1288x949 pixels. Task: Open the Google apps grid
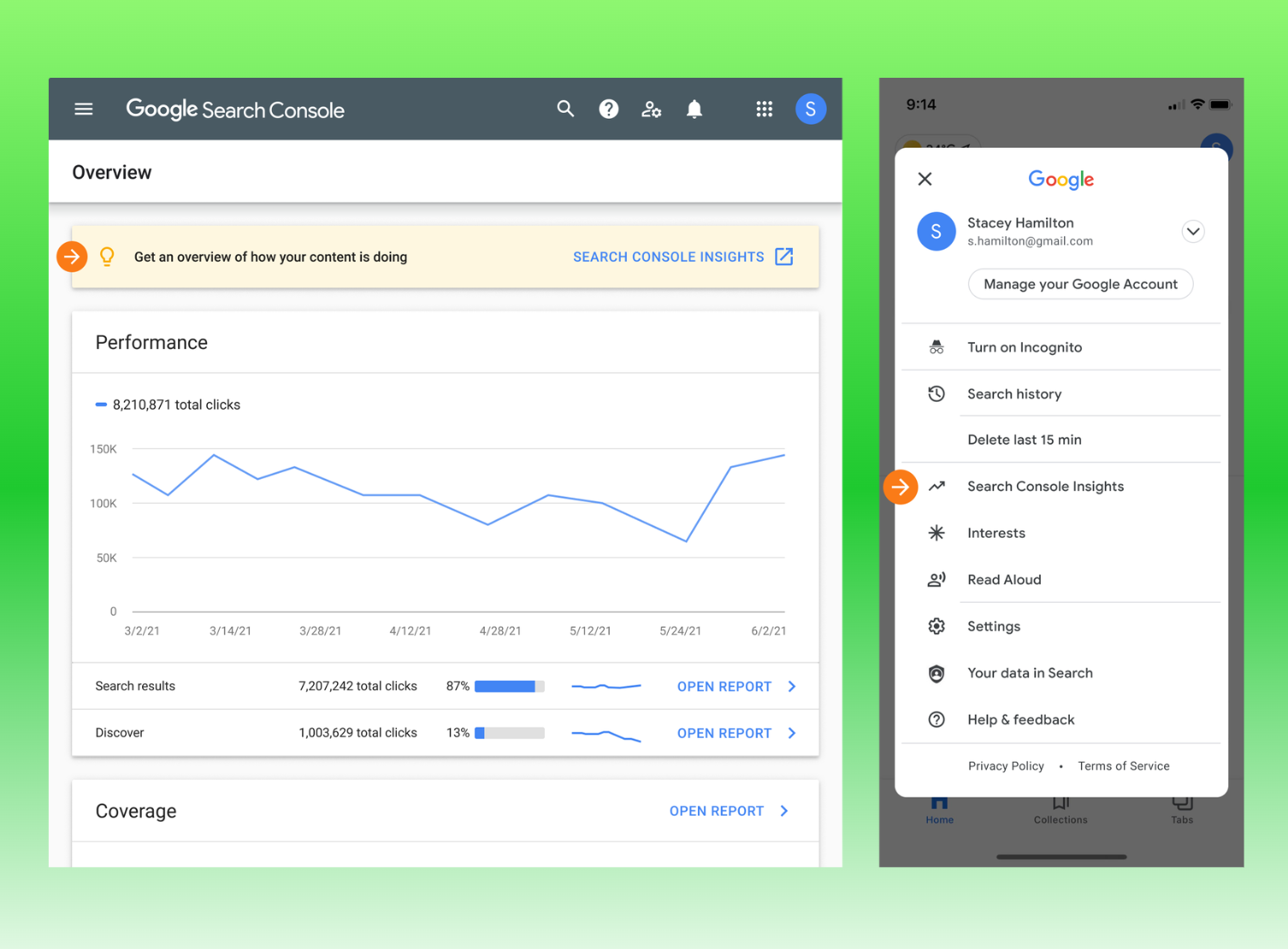(x=764, y=109)
